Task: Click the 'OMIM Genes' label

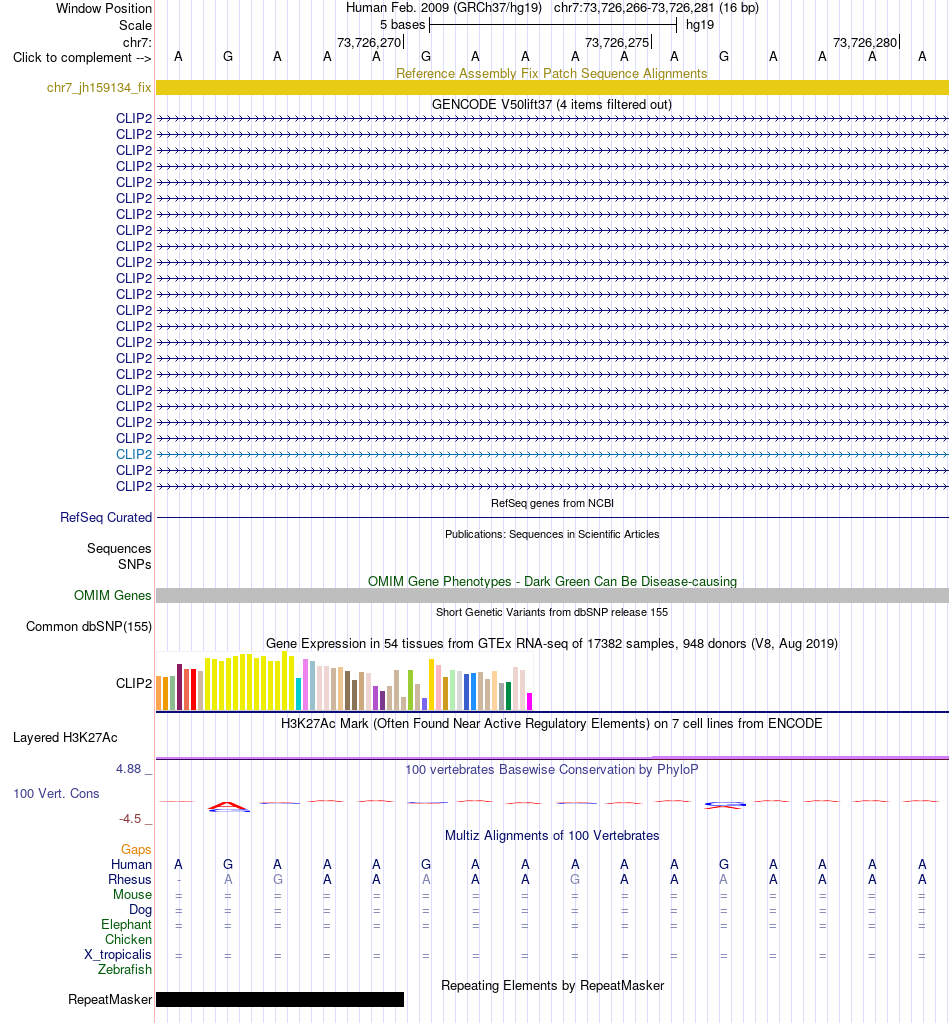Action: pyautogui.click(x=112, y=596)
